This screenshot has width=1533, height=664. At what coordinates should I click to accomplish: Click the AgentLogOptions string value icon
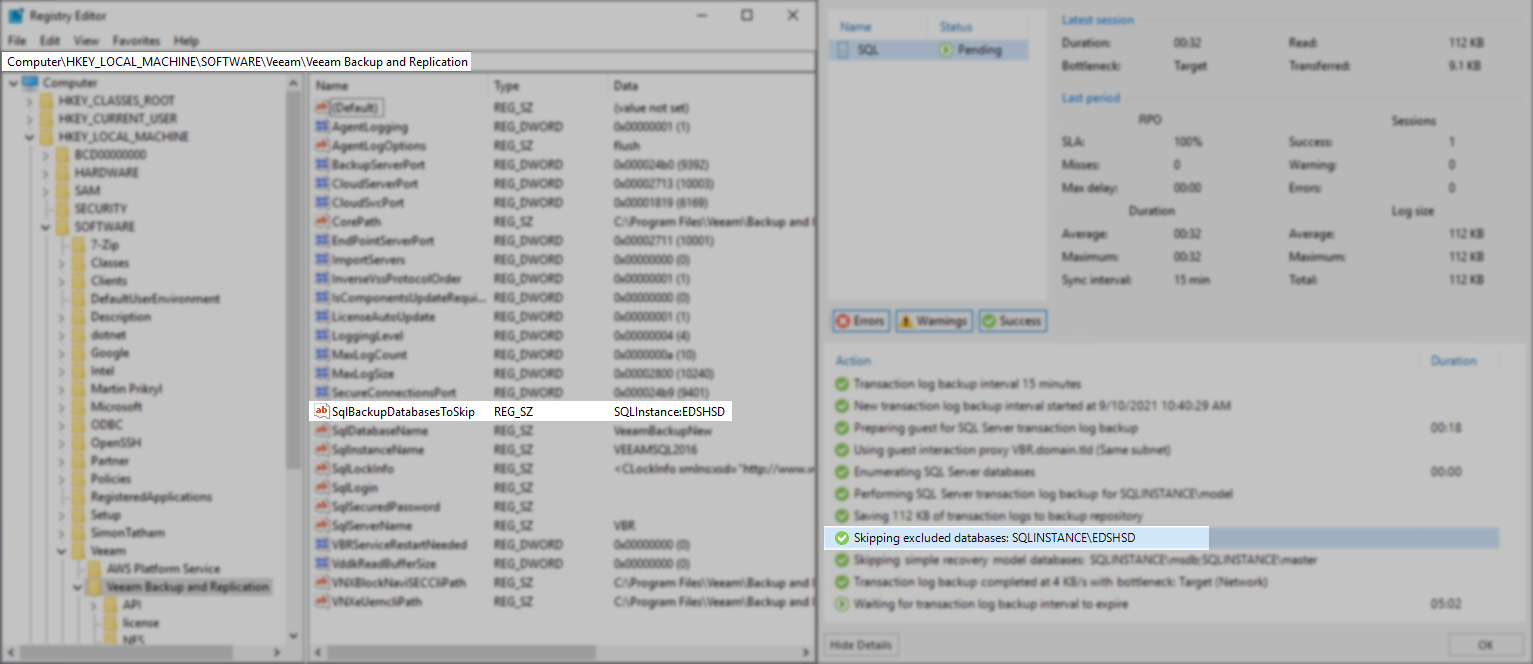(x=322, y=146)
